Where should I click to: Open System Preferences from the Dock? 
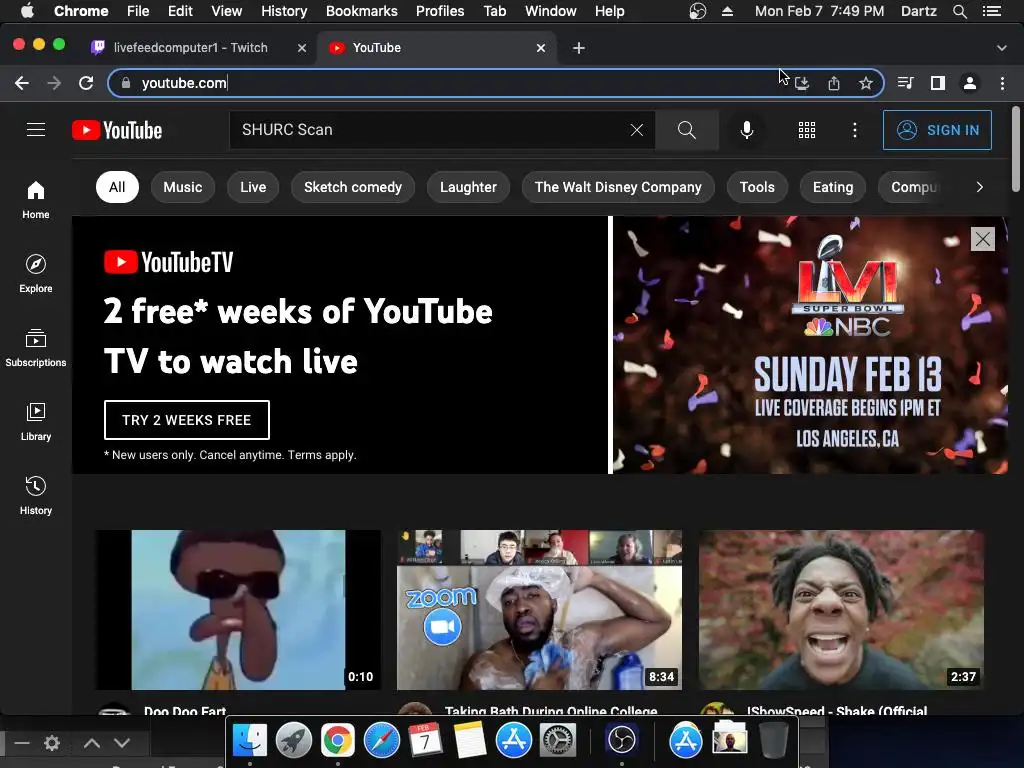pos(558,741)
